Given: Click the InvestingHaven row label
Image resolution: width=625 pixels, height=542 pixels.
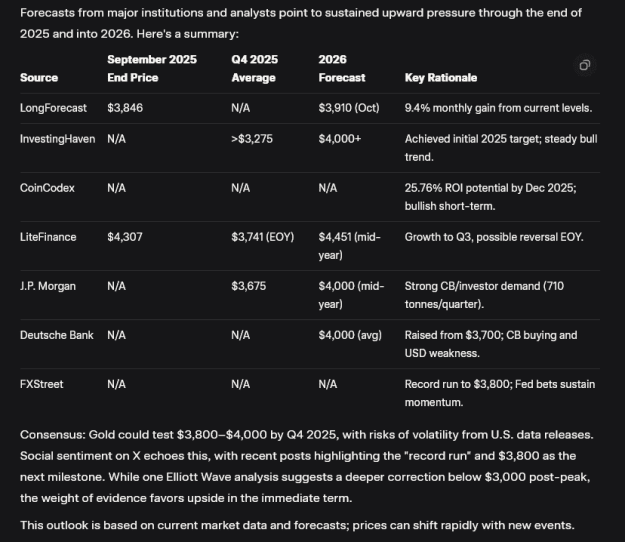Looking at the screenshot, I should pyautogui.click(x=57, y=139).
